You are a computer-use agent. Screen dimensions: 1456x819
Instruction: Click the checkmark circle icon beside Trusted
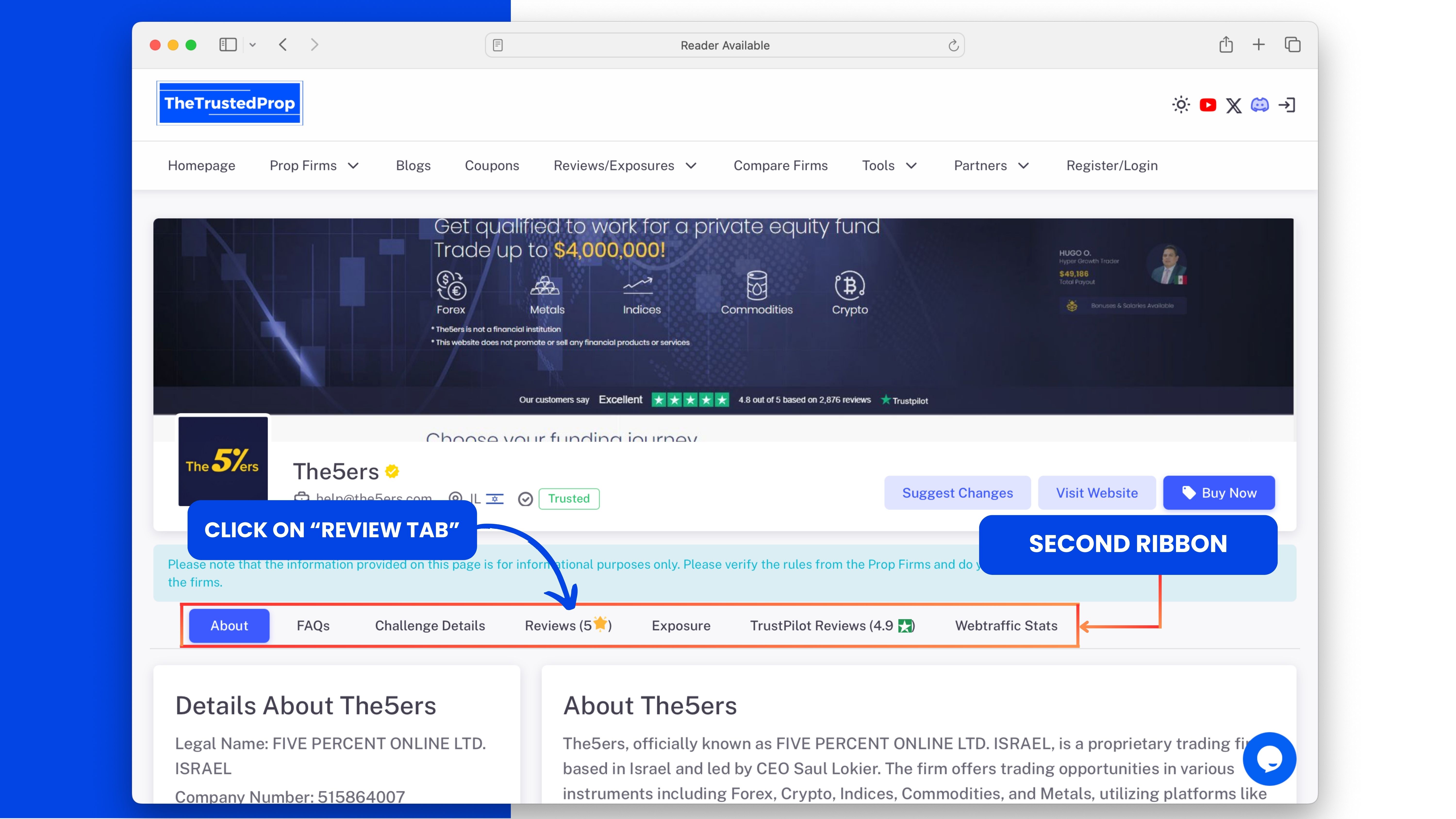tap(526, 499)
